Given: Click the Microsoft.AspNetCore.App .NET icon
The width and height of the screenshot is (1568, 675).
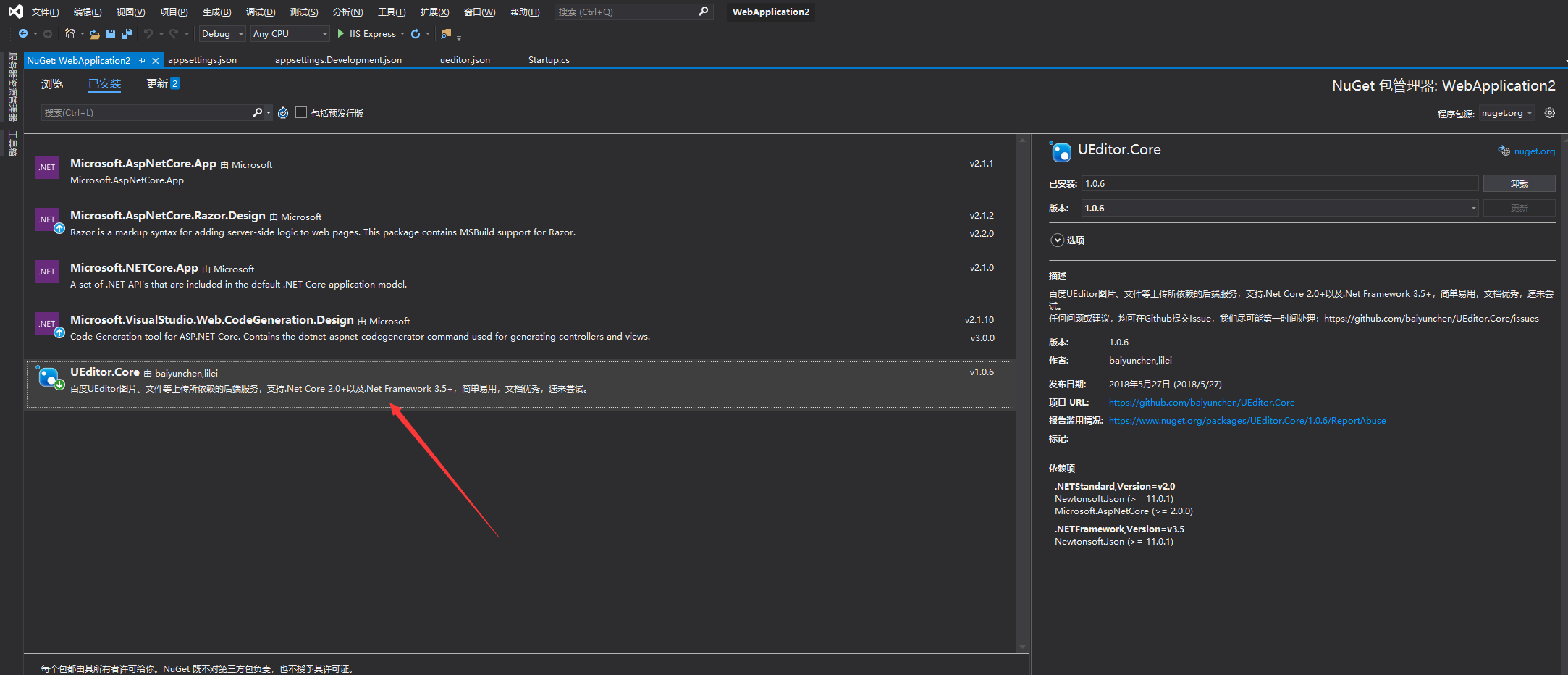Looking at the screenshot, I should click(x=47, y=167).
